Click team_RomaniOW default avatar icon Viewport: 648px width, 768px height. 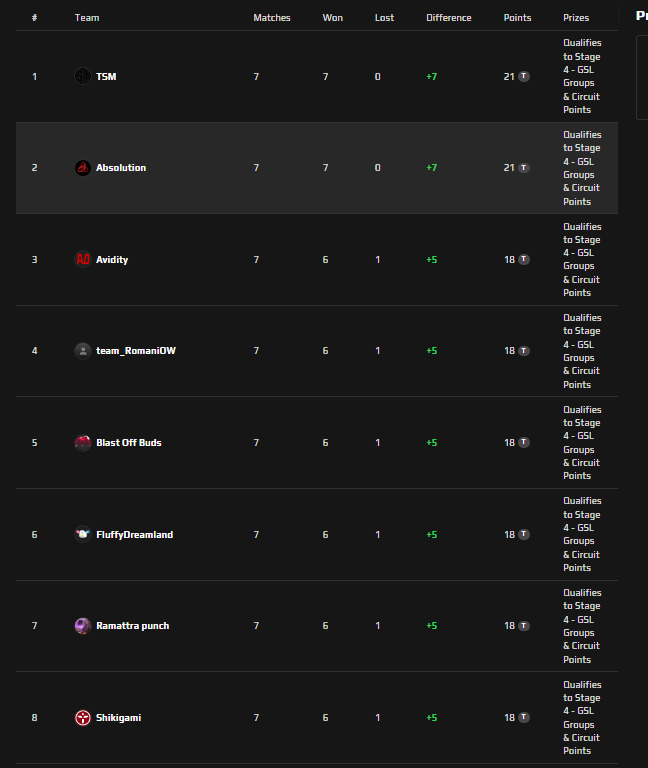pos(83,351)
